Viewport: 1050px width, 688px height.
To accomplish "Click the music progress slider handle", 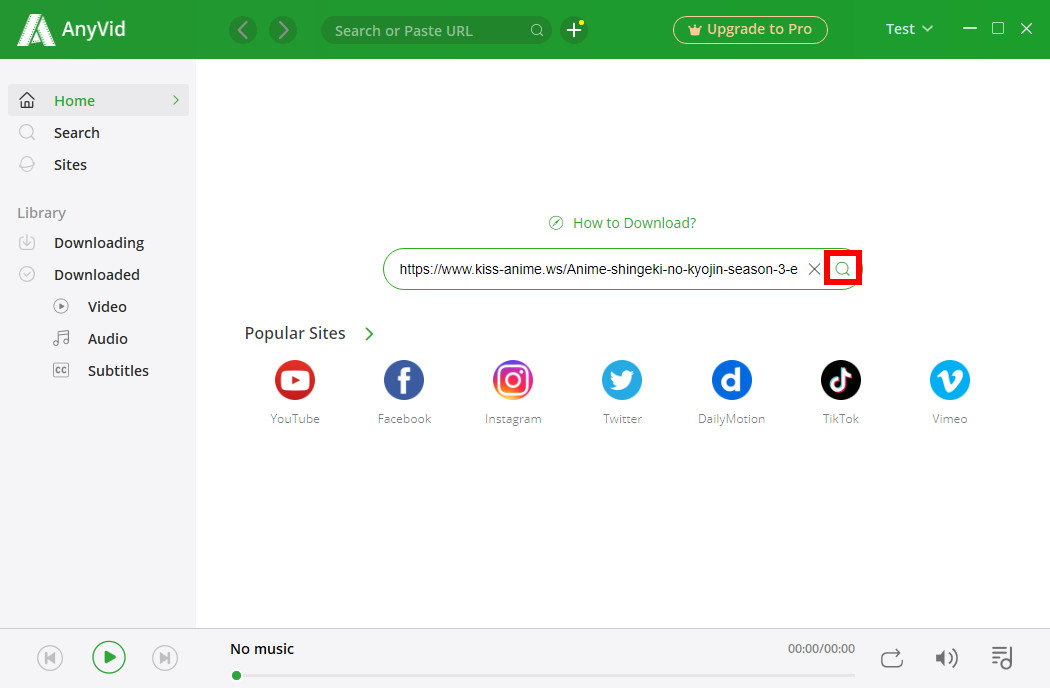I will click(x=236, y=675).
